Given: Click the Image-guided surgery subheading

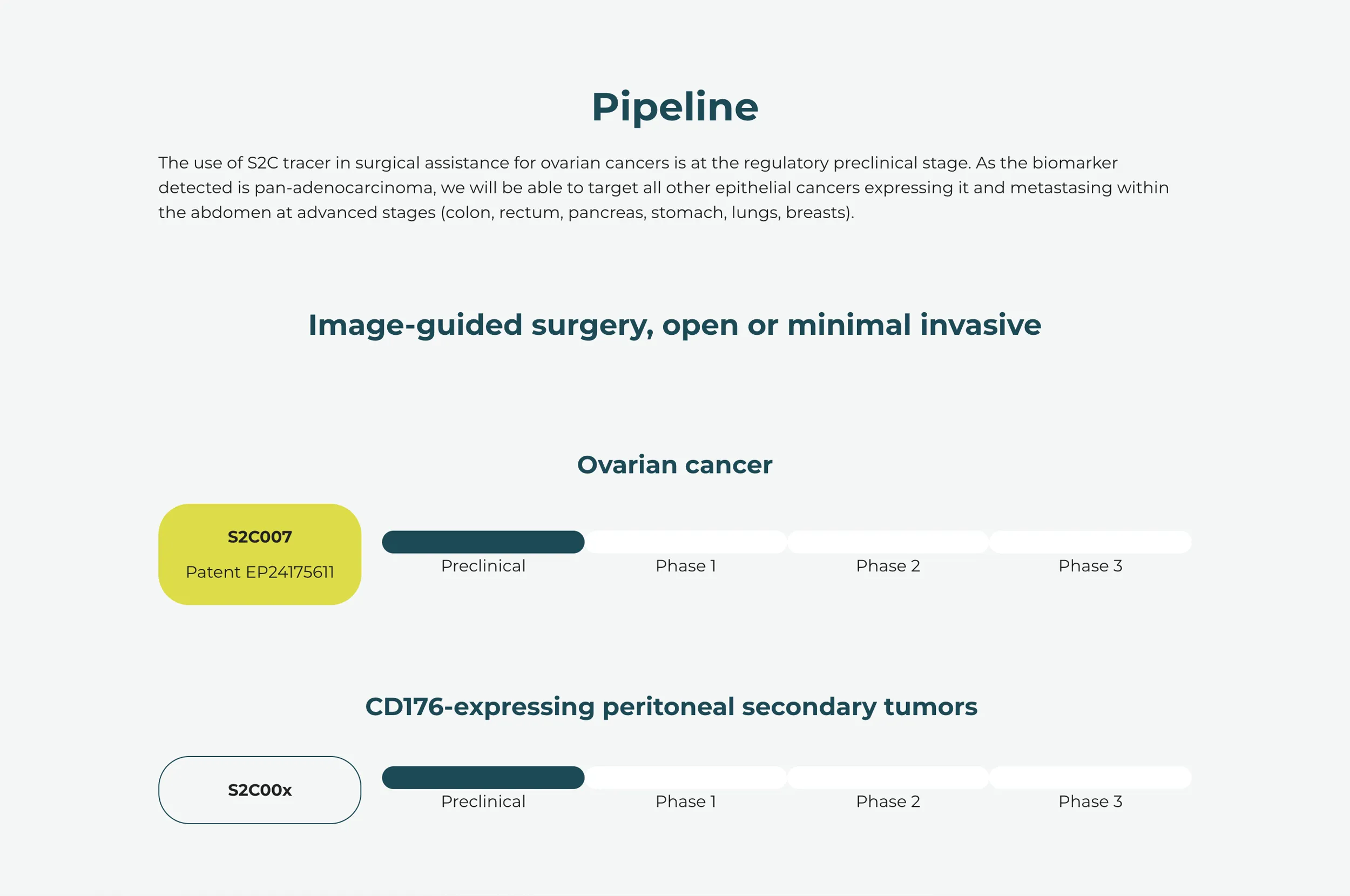Looking at the screenshot, I should tap(674, 326).
